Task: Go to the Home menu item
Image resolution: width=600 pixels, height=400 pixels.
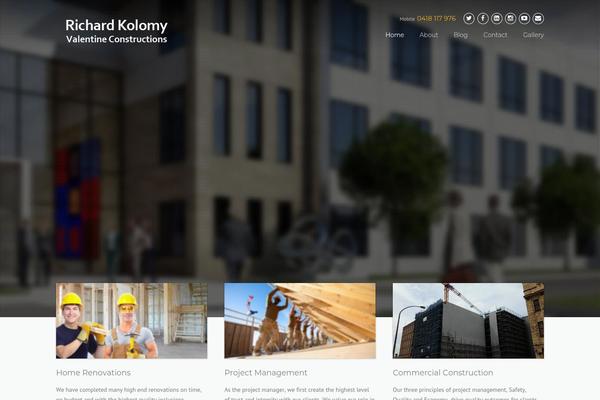Action: tap(395, 35)
